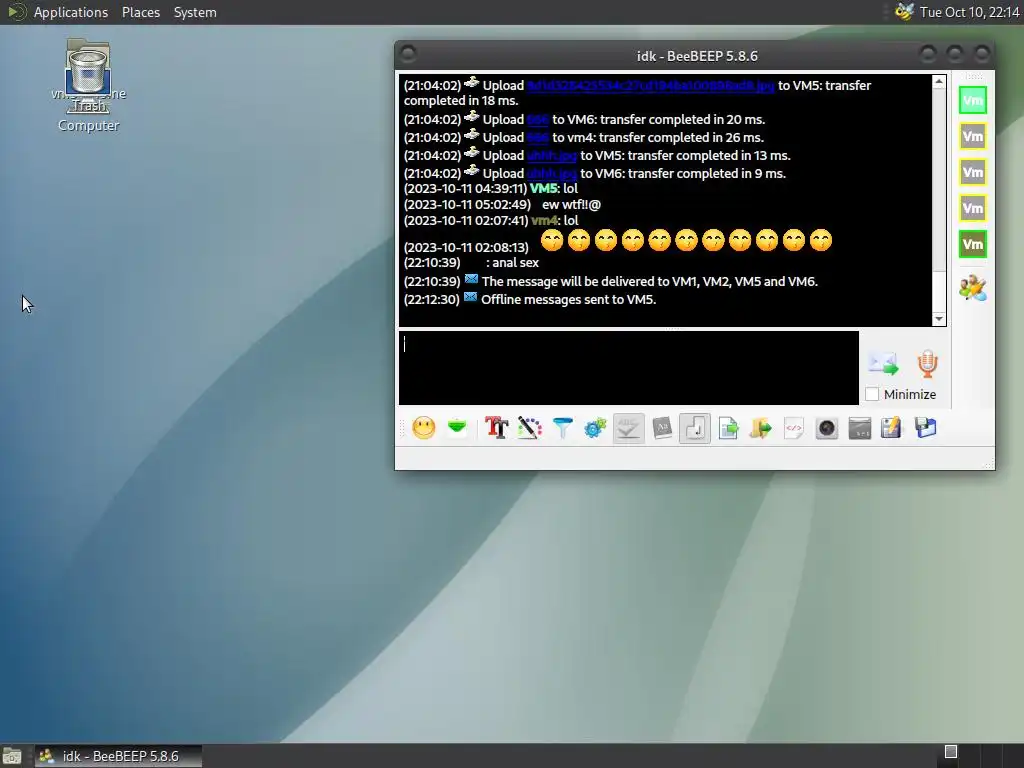Screen dimensions: 1024x768
Task: Click the "ew wtf!!@" chat message
Action: coord(571,204)
